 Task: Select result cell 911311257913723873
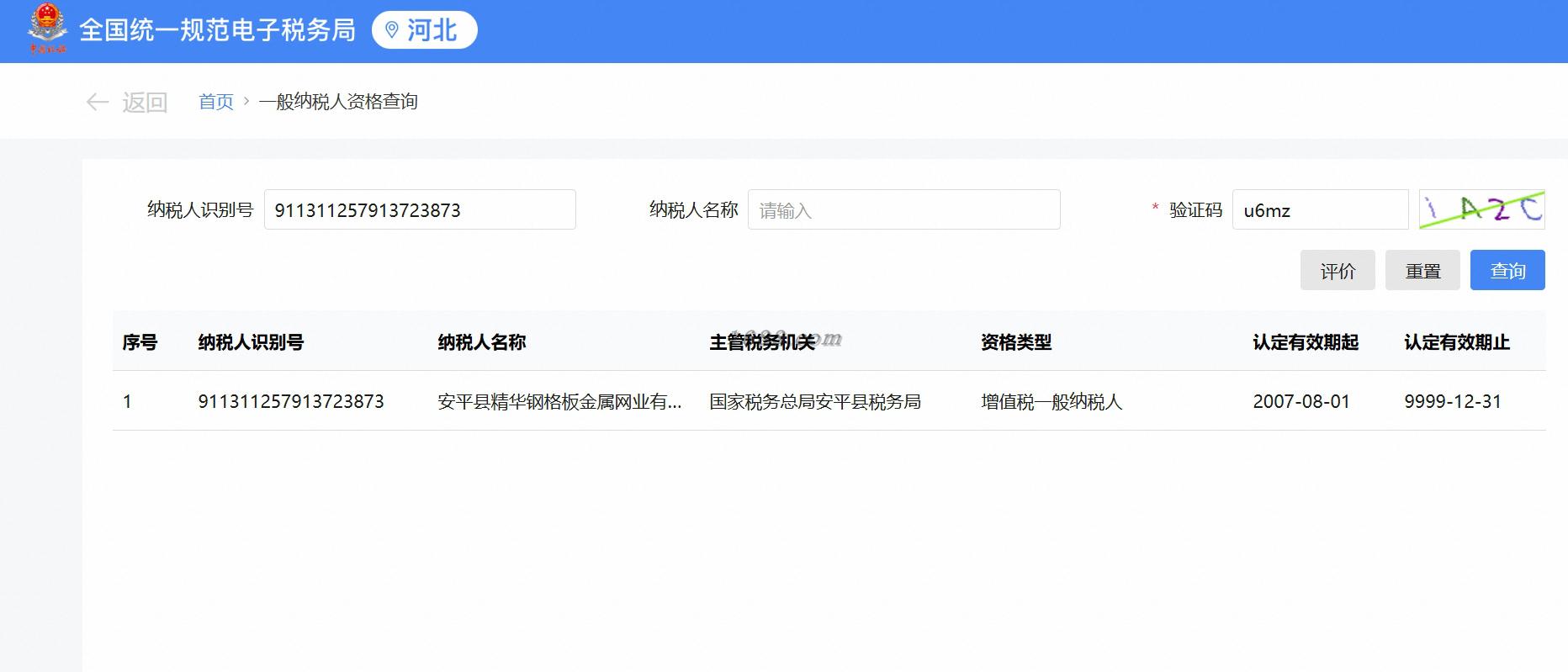pyautogui.click(x=291, y=401)
